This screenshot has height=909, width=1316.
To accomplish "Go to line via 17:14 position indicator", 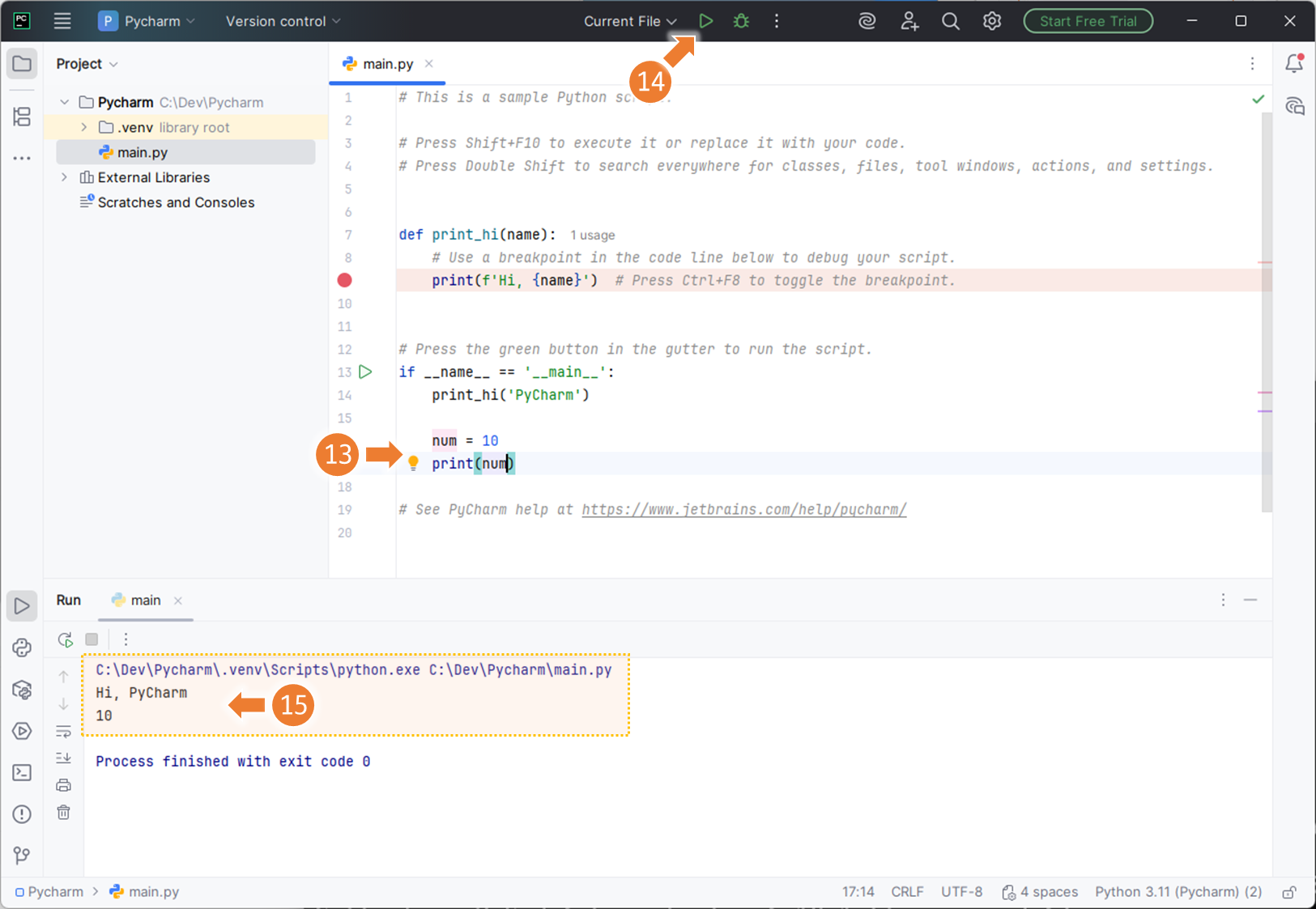I will (858, 892).
